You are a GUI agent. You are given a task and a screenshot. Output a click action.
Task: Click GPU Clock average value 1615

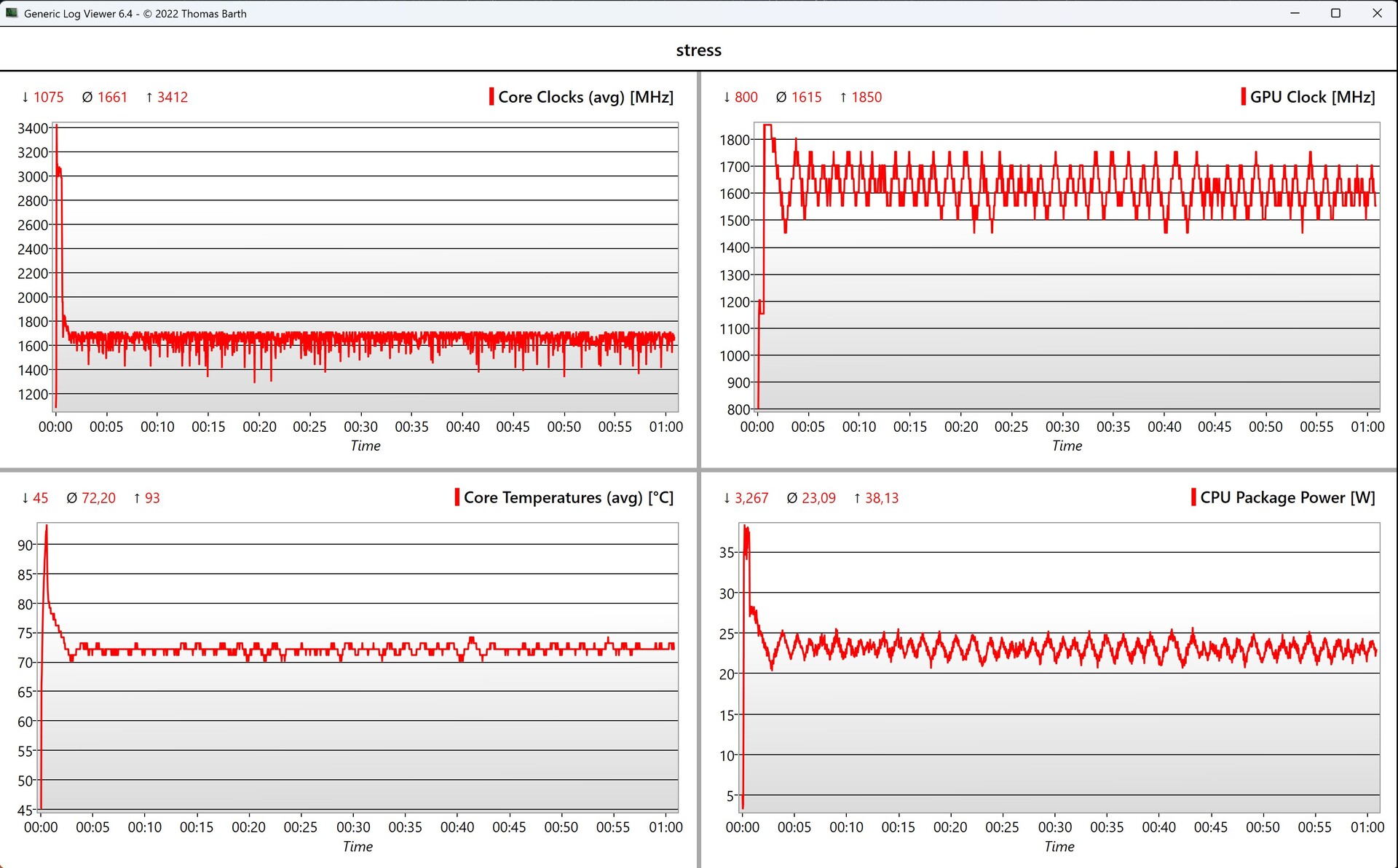pos(806,97)
